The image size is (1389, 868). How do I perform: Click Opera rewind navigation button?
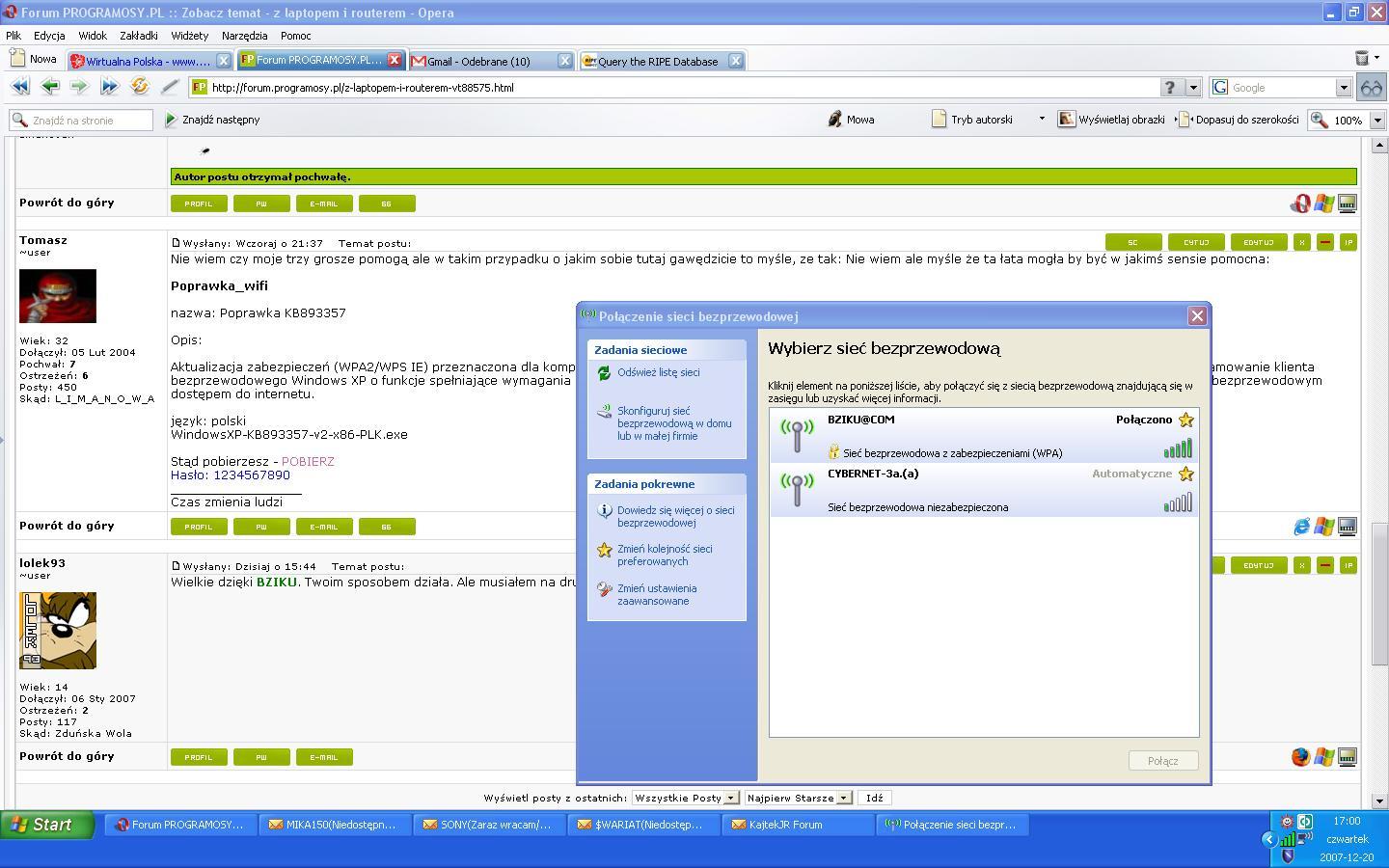[19, 87]
